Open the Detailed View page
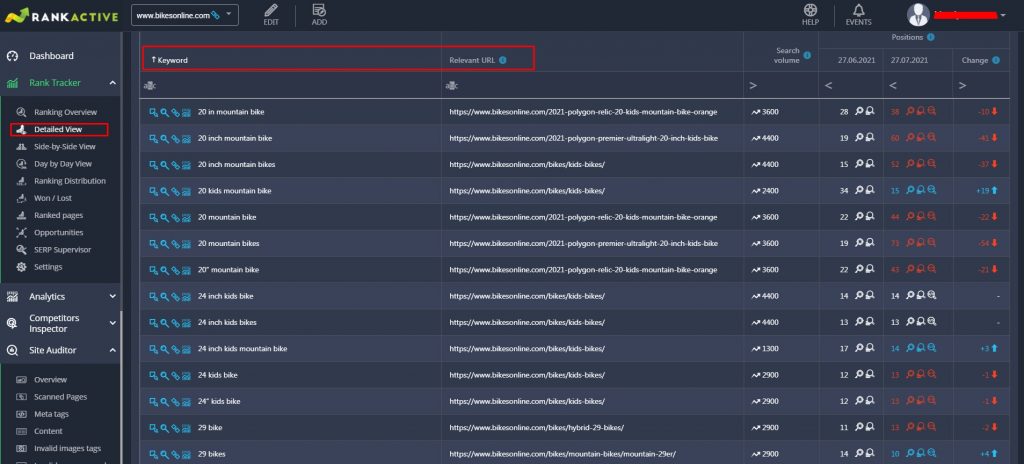The image size is (1024, 464). click(x=58, y=129)
